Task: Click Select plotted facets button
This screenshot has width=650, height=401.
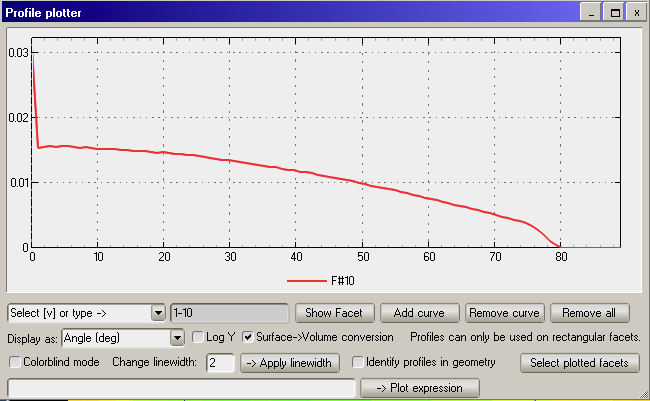Action: pyautogui.click(x=578, y=362)
